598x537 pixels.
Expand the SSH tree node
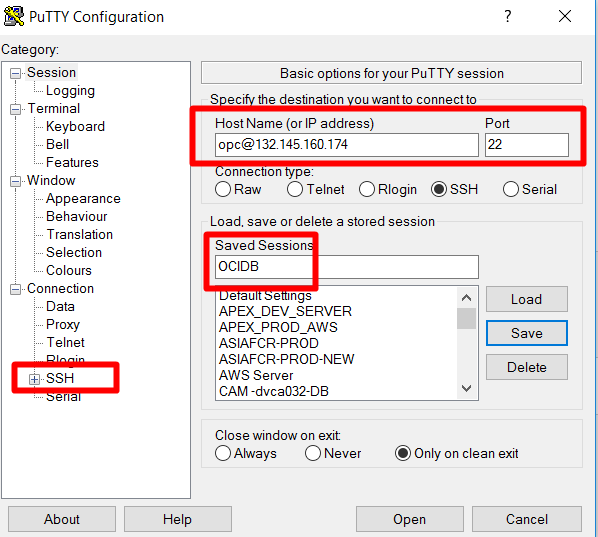34,379
